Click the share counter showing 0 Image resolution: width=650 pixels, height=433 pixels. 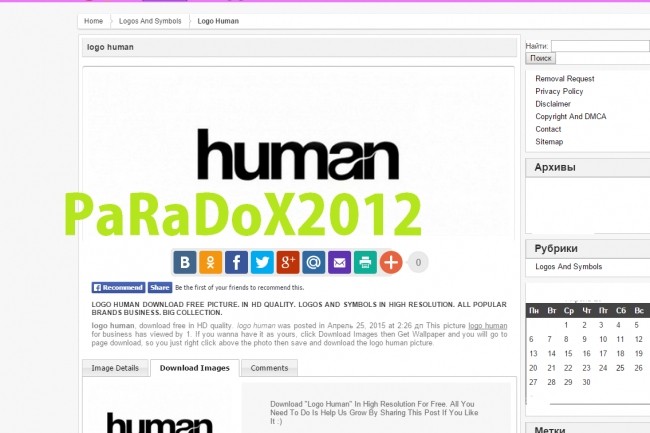pyautogui.click(x=418, y=262)
